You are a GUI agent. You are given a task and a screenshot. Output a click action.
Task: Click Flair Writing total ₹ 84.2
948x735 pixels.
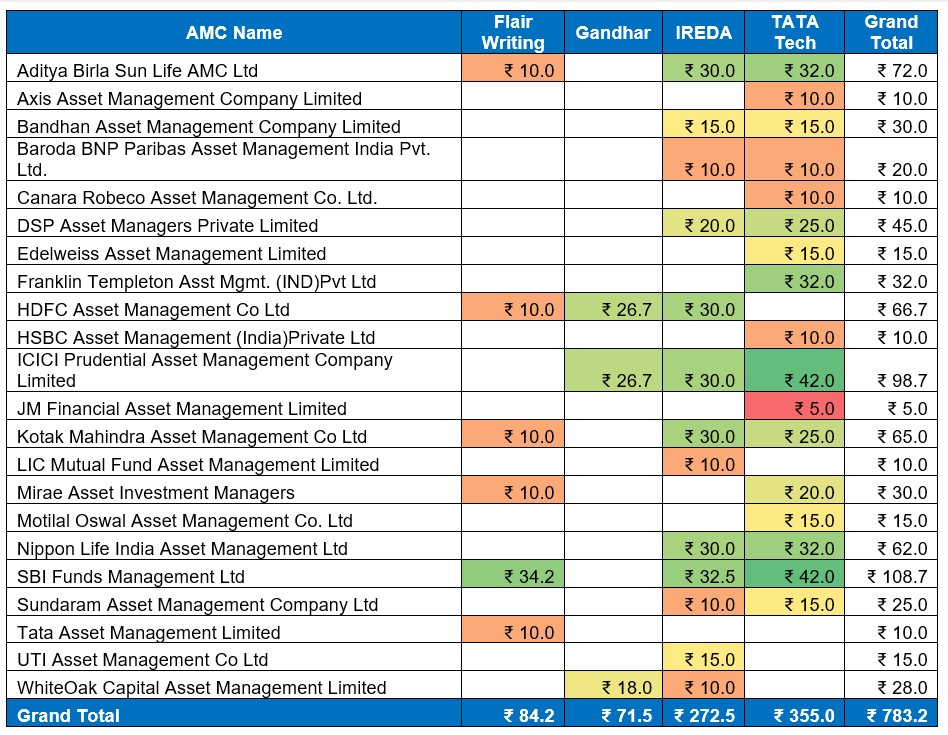point(513,713)
